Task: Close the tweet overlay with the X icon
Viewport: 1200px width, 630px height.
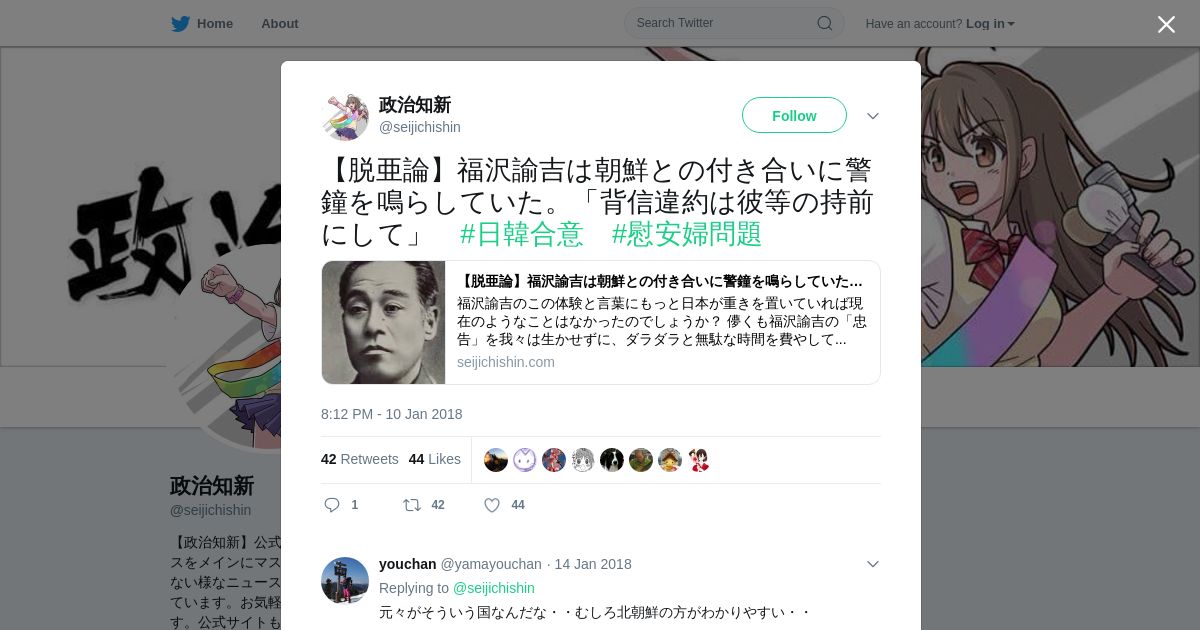Action: point(1166,24)
